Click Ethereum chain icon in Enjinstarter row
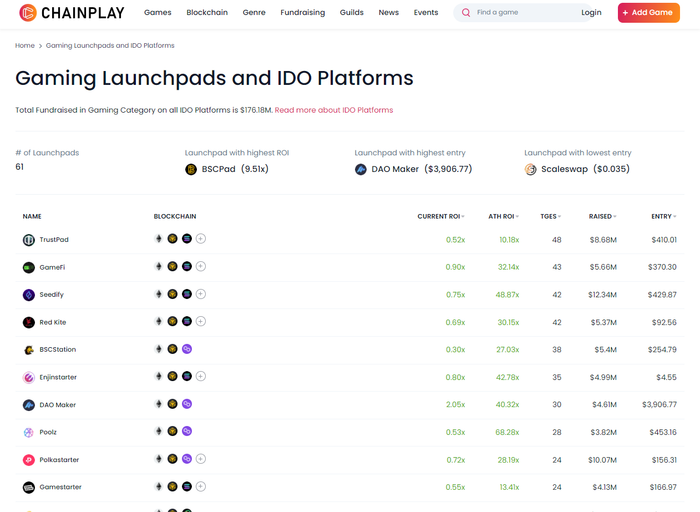 click(x=158, y=376)
